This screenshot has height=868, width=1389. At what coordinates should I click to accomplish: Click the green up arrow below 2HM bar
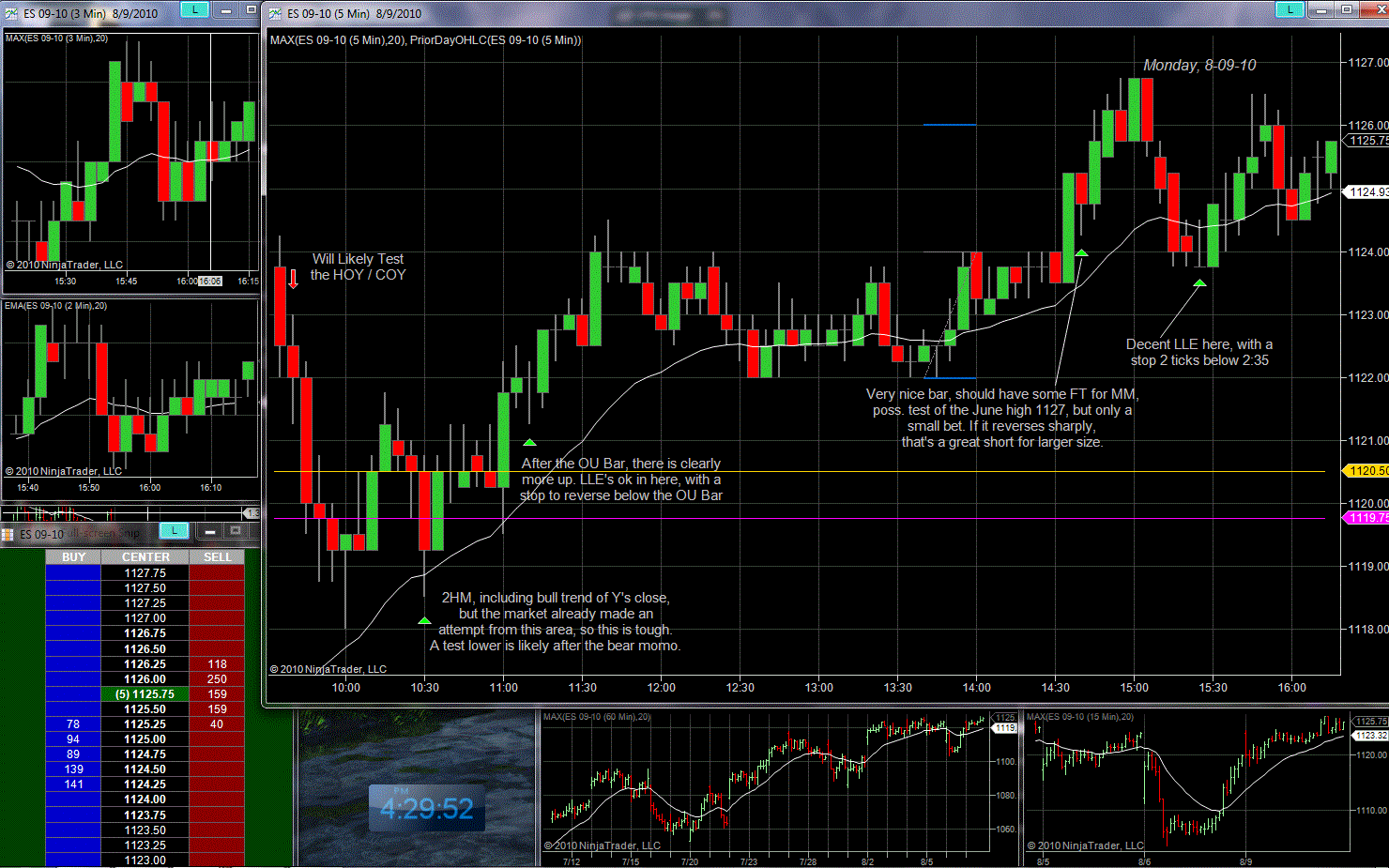[424, 620]
